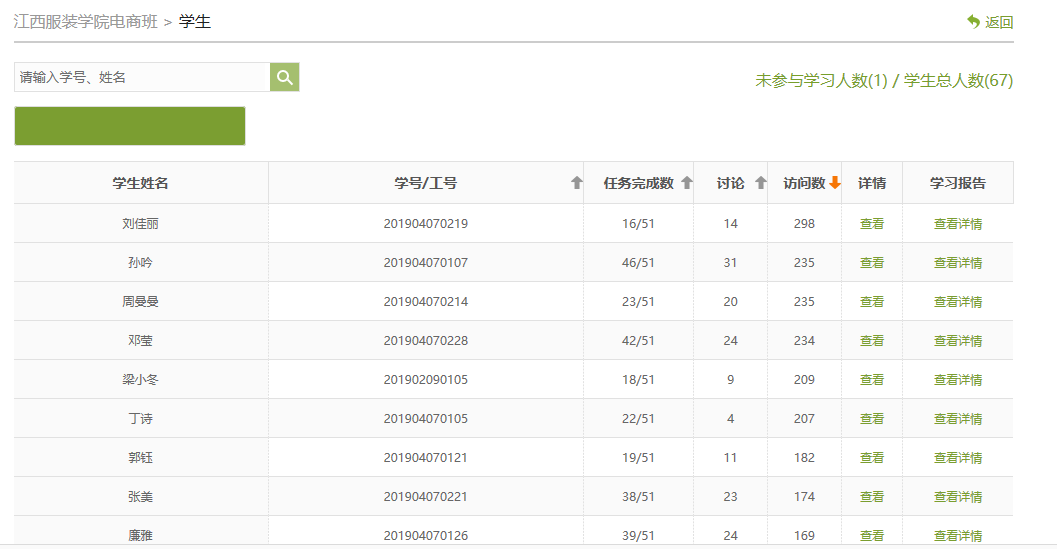The image size is (1057, 549).
Task: Click the 返回 back arrow icon
Action: tap(973, 22)
